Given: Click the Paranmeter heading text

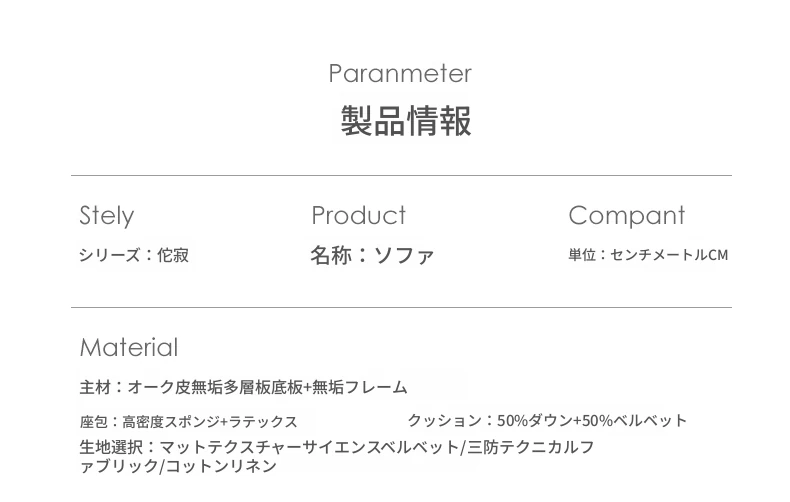Looking at the screenshot, I should click(400, 74).
